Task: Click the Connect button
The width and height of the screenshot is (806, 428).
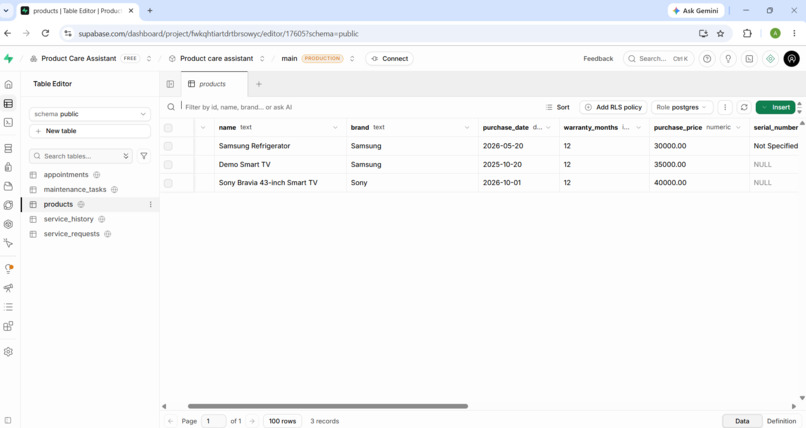Action: click(x=390, y=59)
